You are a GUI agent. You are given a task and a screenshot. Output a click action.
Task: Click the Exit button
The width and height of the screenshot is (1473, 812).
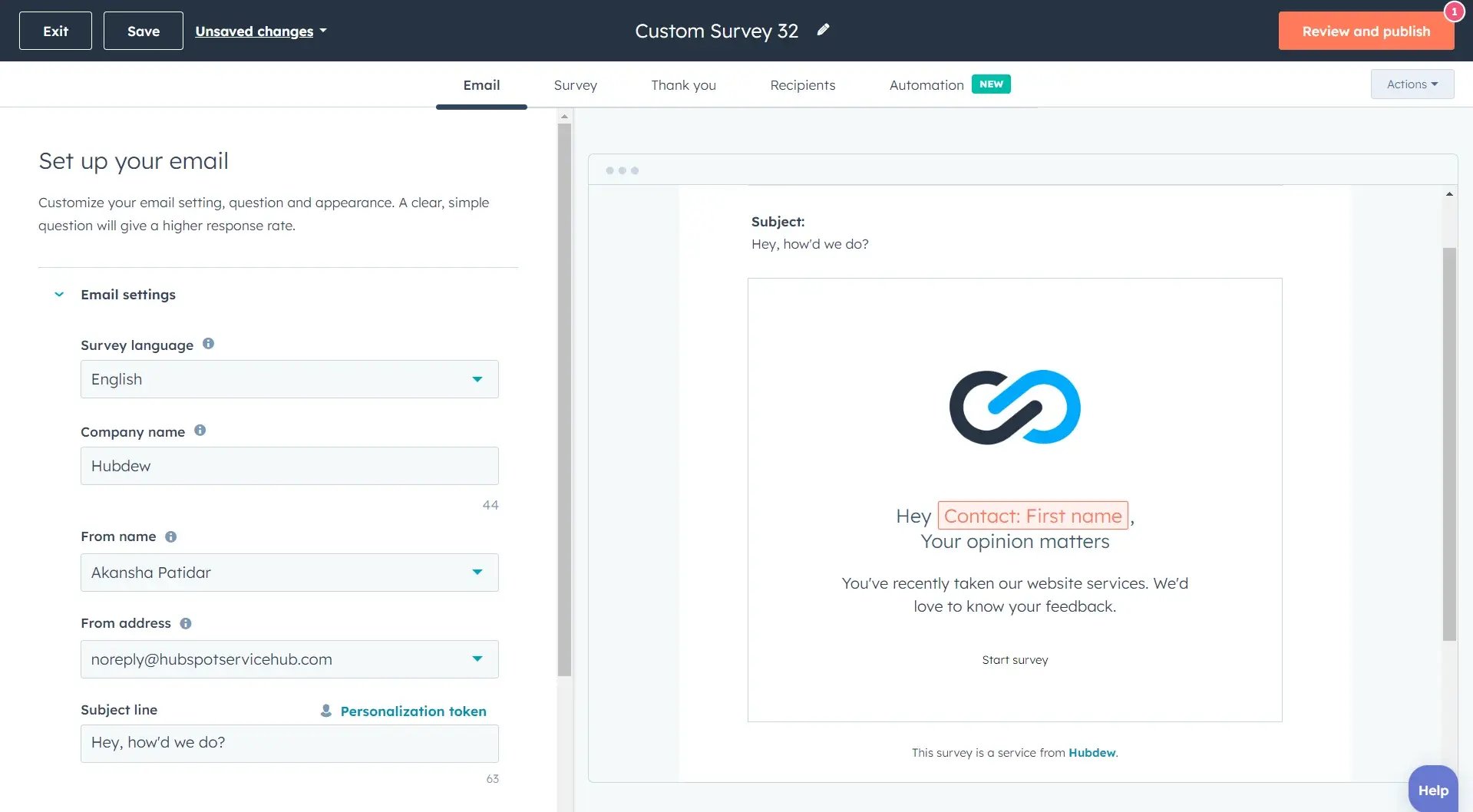point(55,31)
